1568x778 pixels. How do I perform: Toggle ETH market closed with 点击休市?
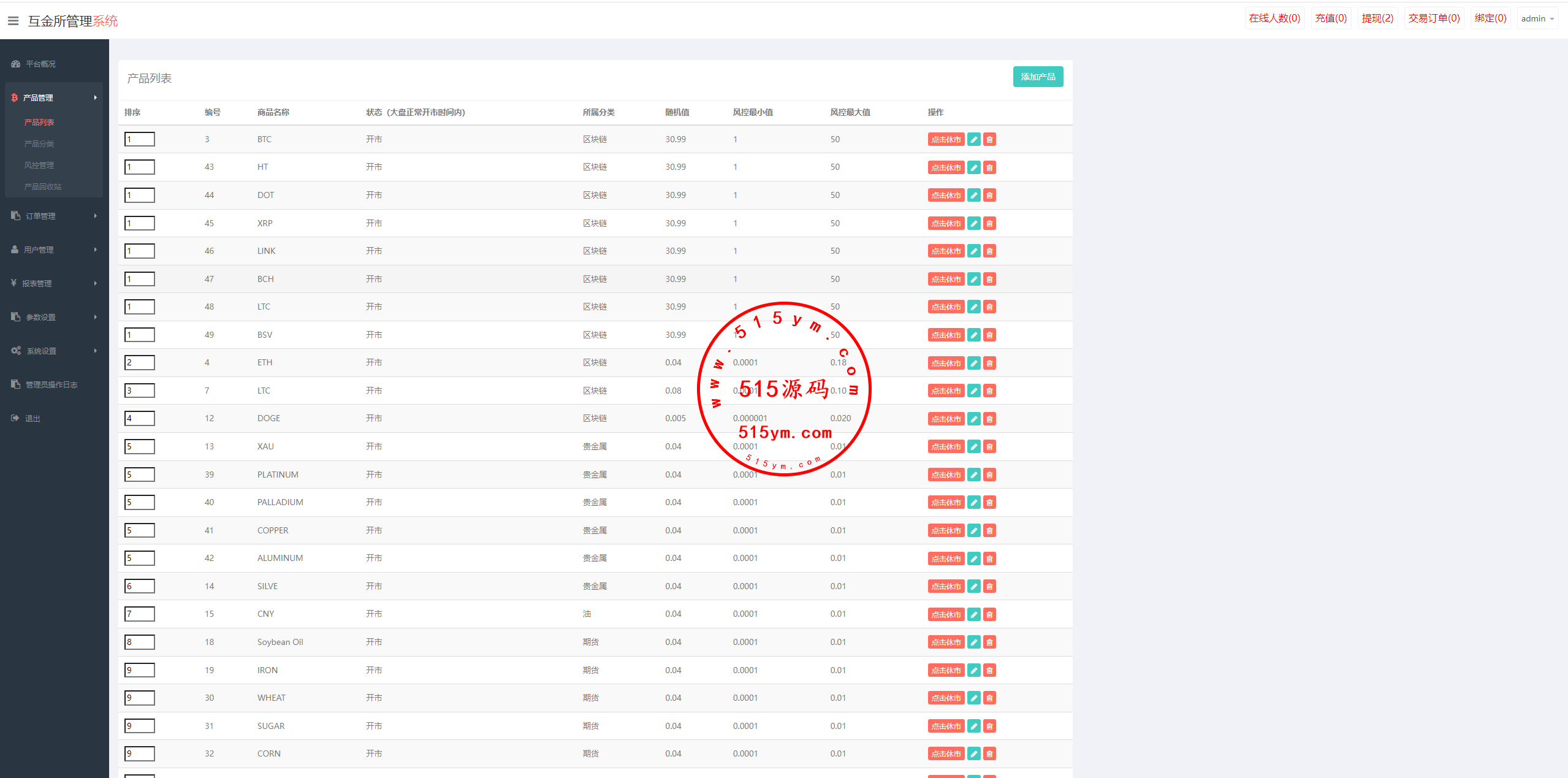(x=946, y=363)
